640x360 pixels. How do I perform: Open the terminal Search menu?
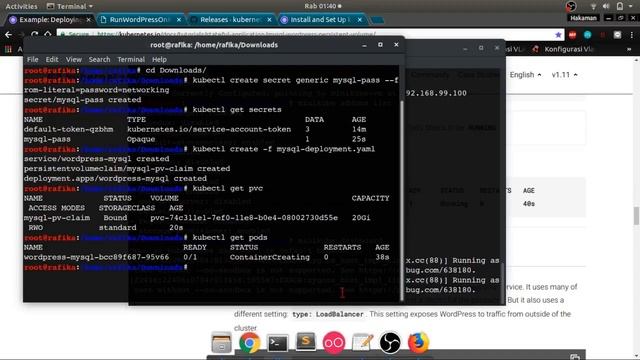coord(100,60)
